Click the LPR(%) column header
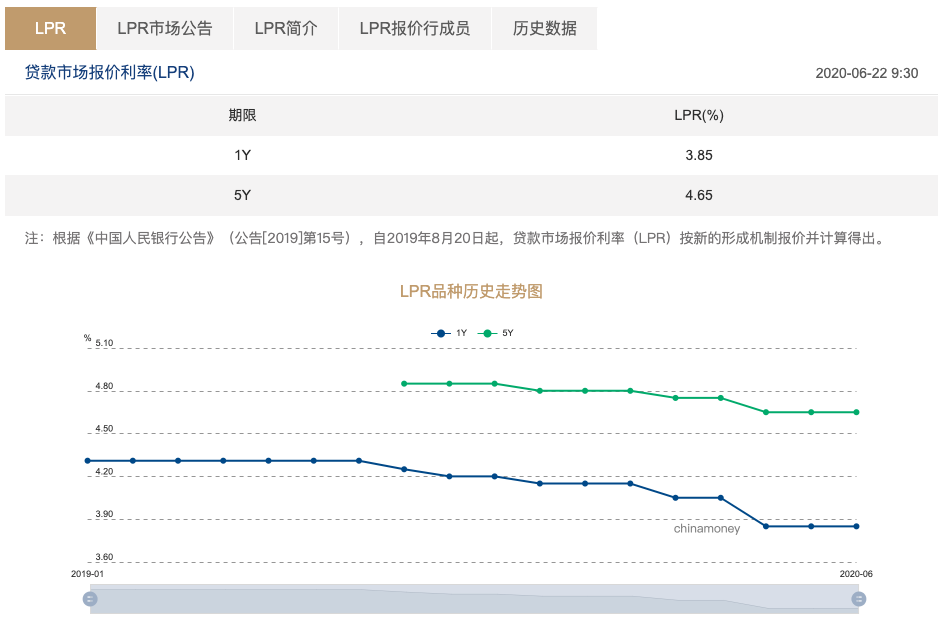 (x=699, y=115)
